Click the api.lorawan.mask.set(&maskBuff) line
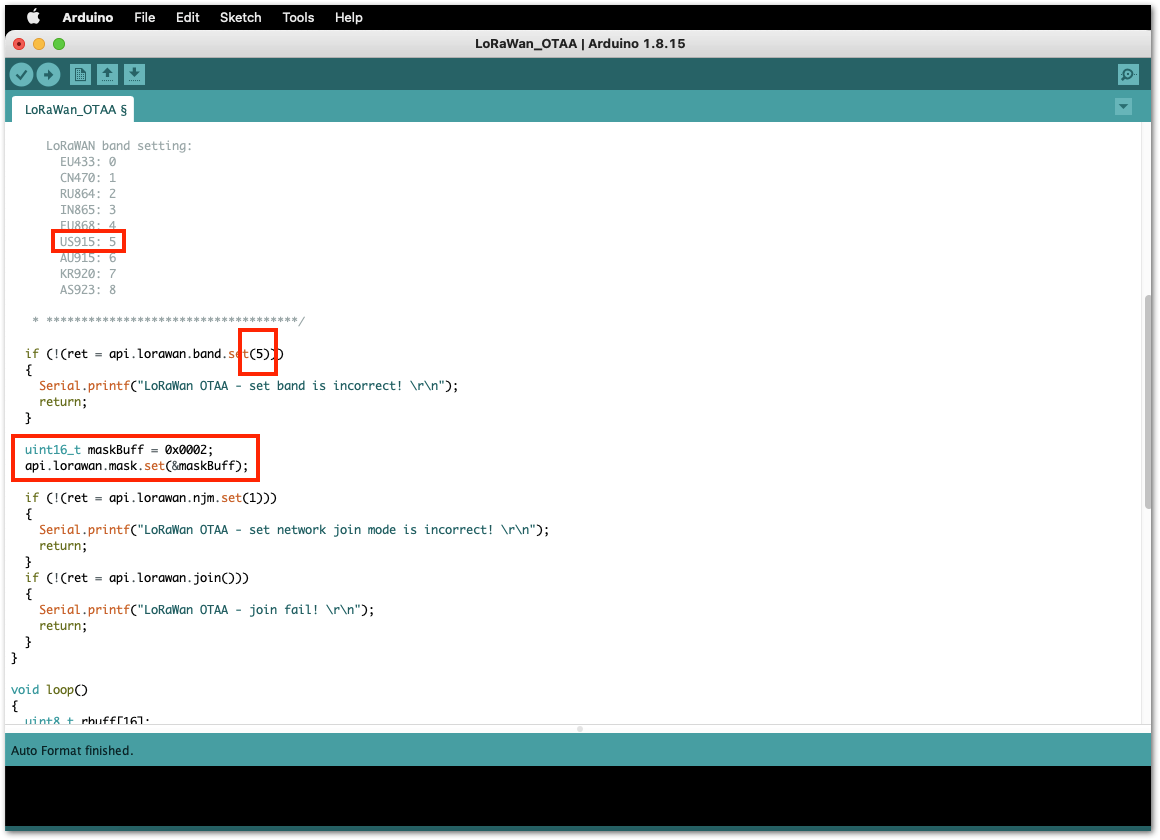 137,466
